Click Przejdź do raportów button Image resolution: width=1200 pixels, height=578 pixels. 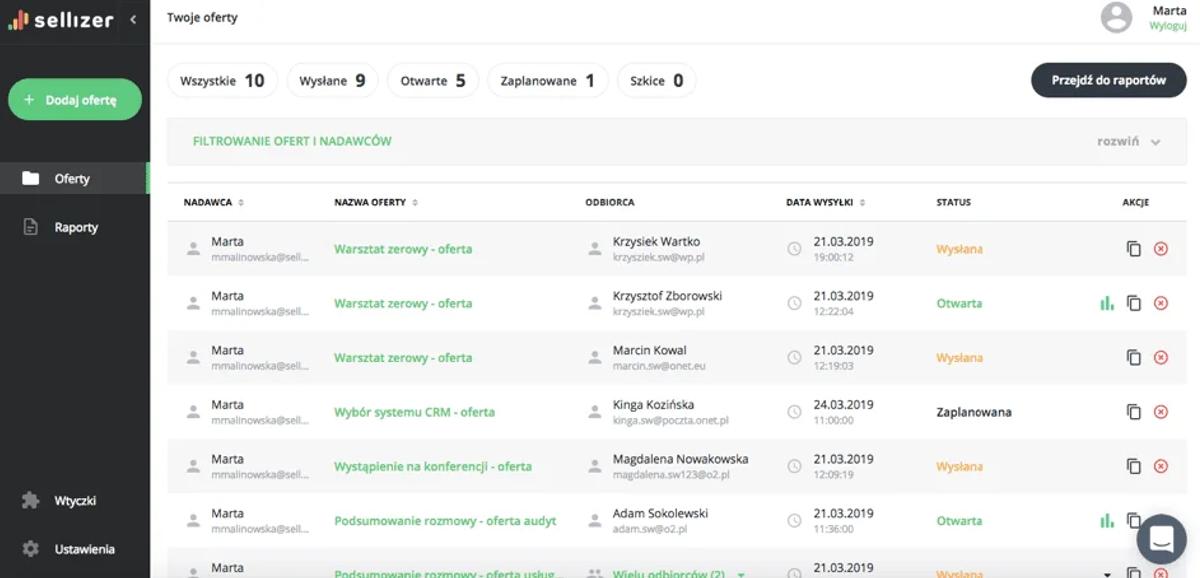pos(1108,80)
